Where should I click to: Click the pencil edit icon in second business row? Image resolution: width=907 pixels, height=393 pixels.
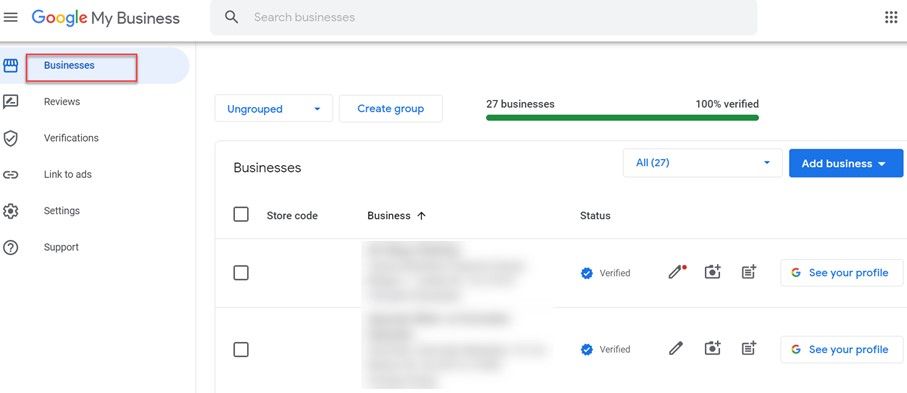(x=676, y=348)
